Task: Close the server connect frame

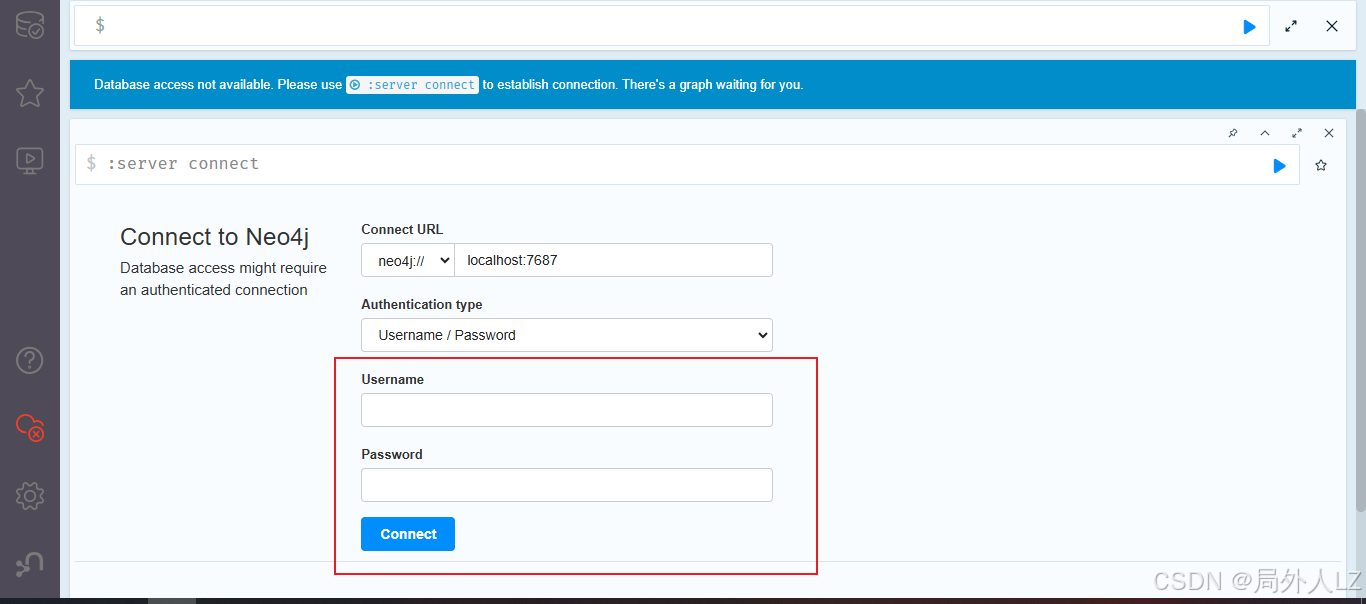Action: point(1329,133)
